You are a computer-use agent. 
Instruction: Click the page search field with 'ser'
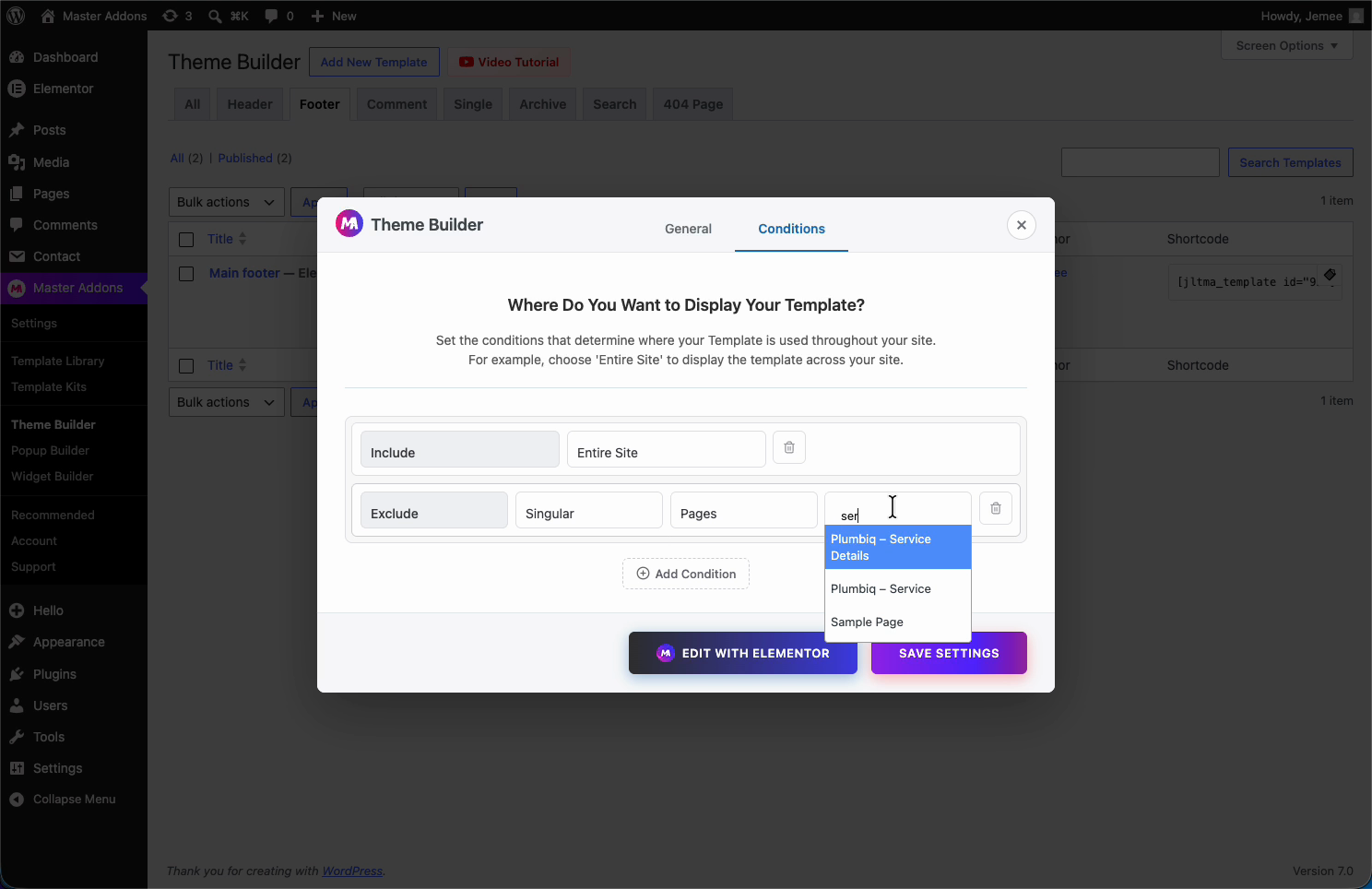click(x=898, y=510)
